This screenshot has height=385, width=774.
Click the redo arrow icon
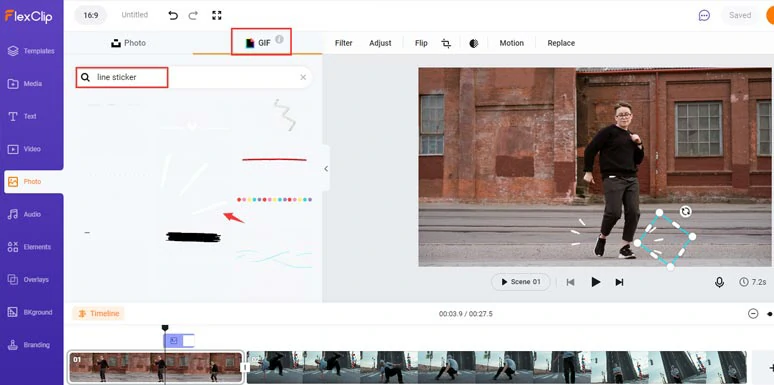tap(194, 15)
